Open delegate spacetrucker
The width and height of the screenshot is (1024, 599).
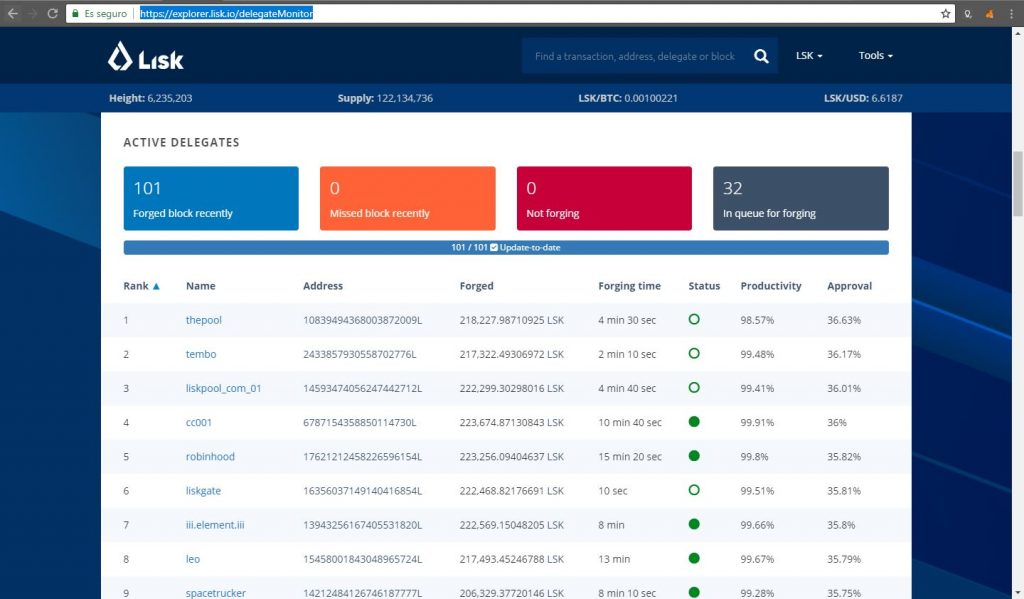[x=216, y=592]
